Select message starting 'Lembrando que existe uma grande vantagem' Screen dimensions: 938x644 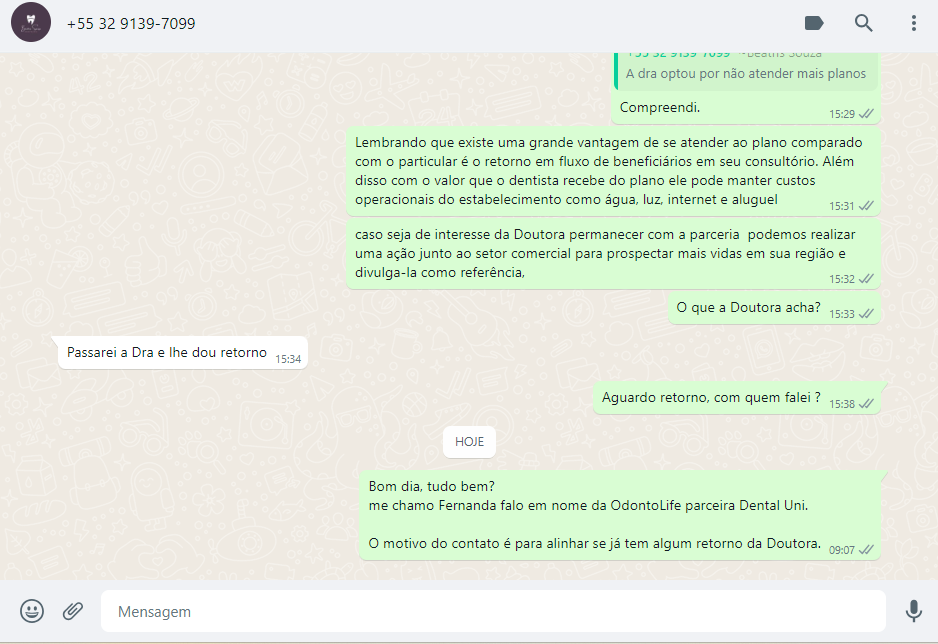coord(613,171)
